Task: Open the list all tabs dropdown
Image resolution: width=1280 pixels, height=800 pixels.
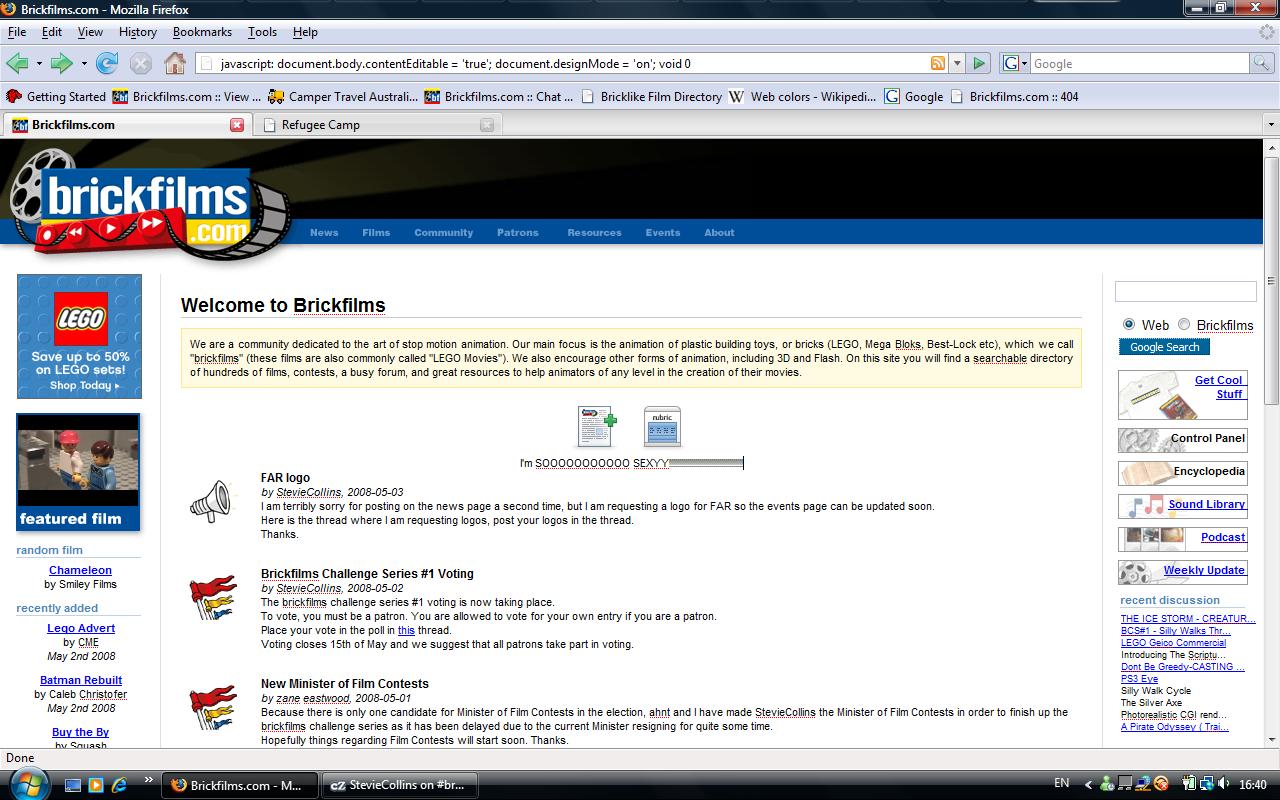Action: tap(1271, 125)
